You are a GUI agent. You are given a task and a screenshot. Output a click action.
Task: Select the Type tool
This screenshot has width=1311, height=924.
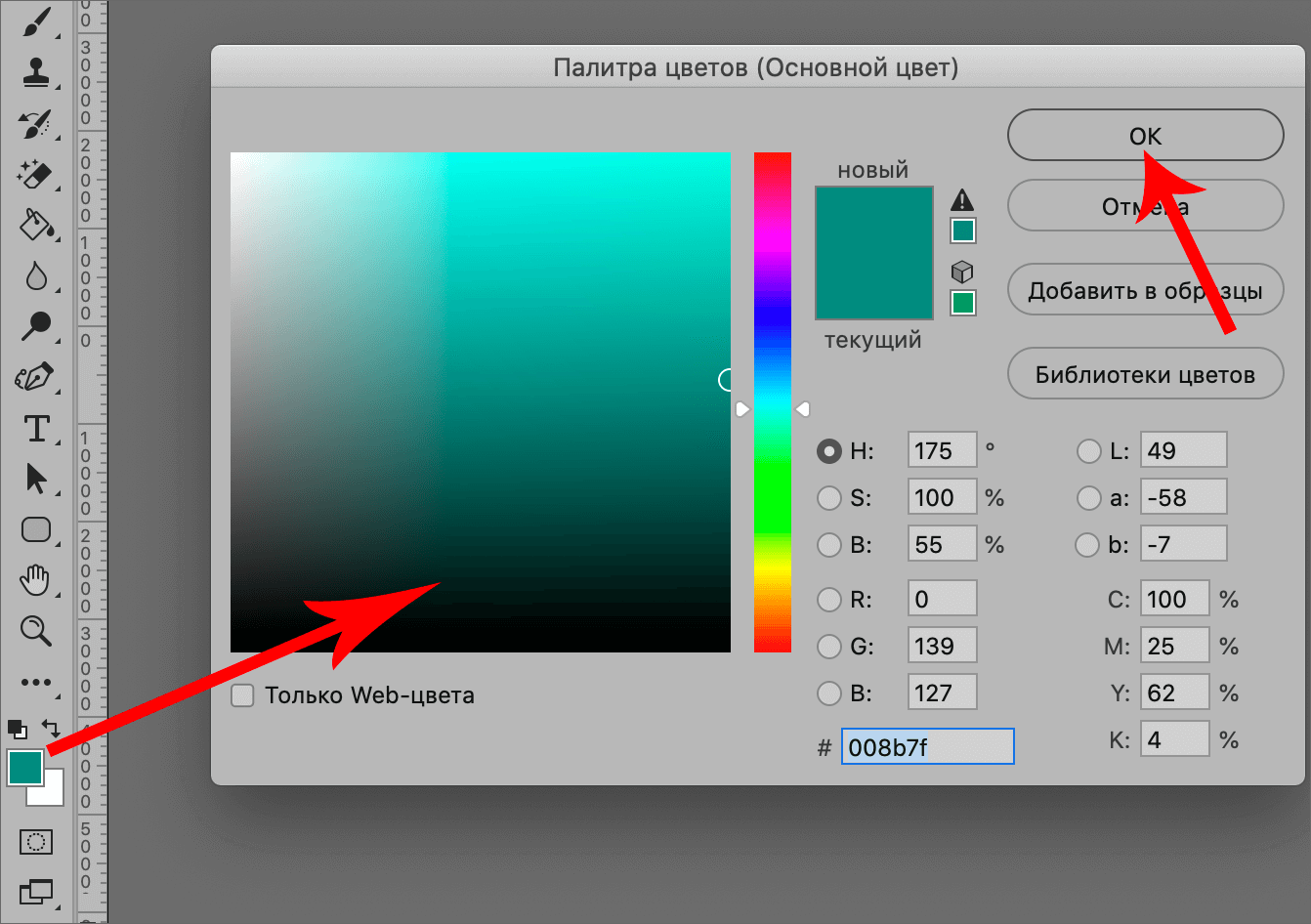click(x=35, y=429)
